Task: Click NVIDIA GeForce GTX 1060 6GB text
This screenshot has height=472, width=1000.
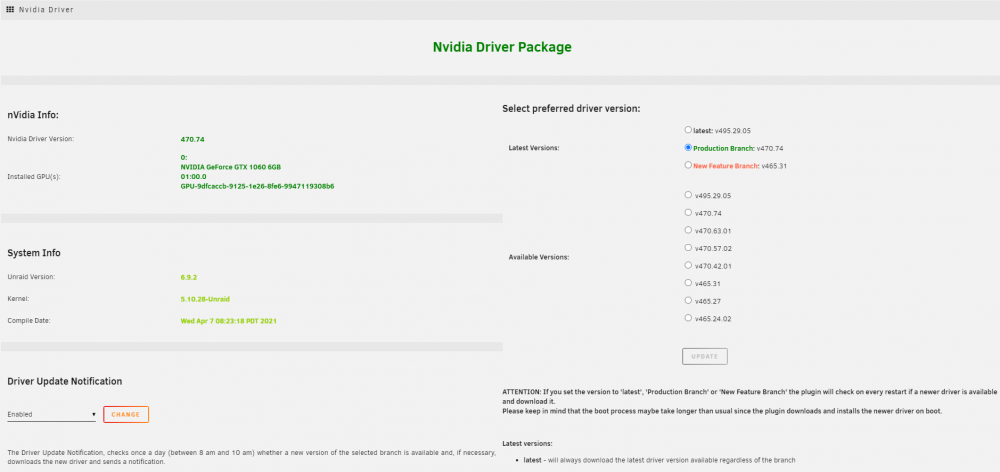Action: [x=231, y=167]
